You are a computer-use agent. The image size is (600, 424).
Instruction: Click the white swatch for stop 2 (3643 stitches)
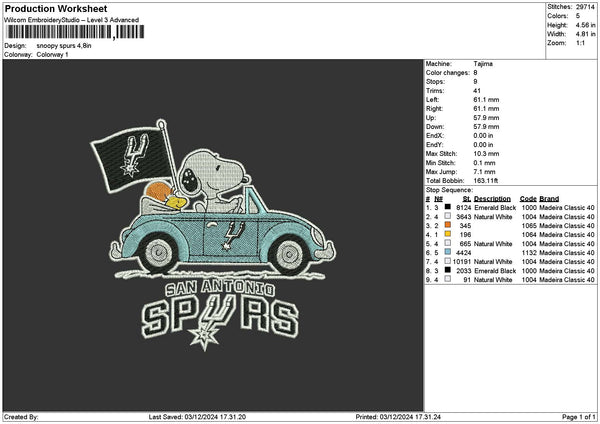[x=447, y=216]
